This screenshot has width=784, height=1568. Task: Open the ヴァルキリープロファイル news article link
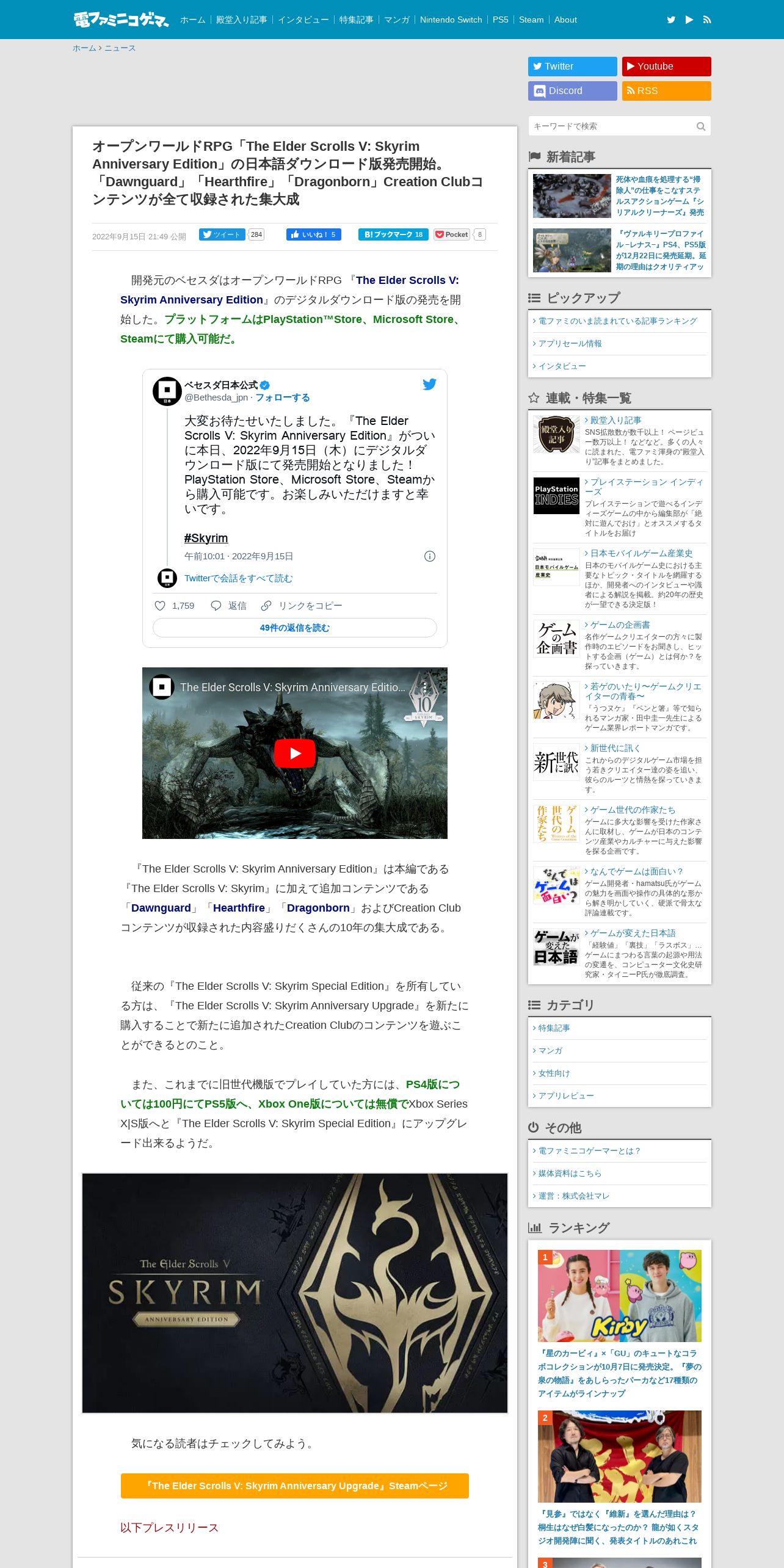click(x=661, y=250)
